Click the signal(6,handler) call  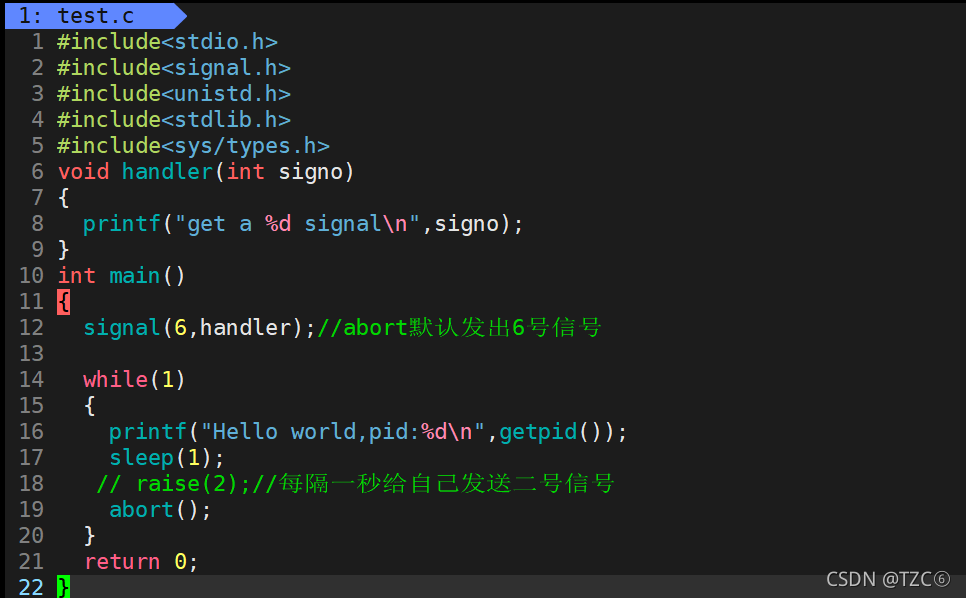(199, 328)
